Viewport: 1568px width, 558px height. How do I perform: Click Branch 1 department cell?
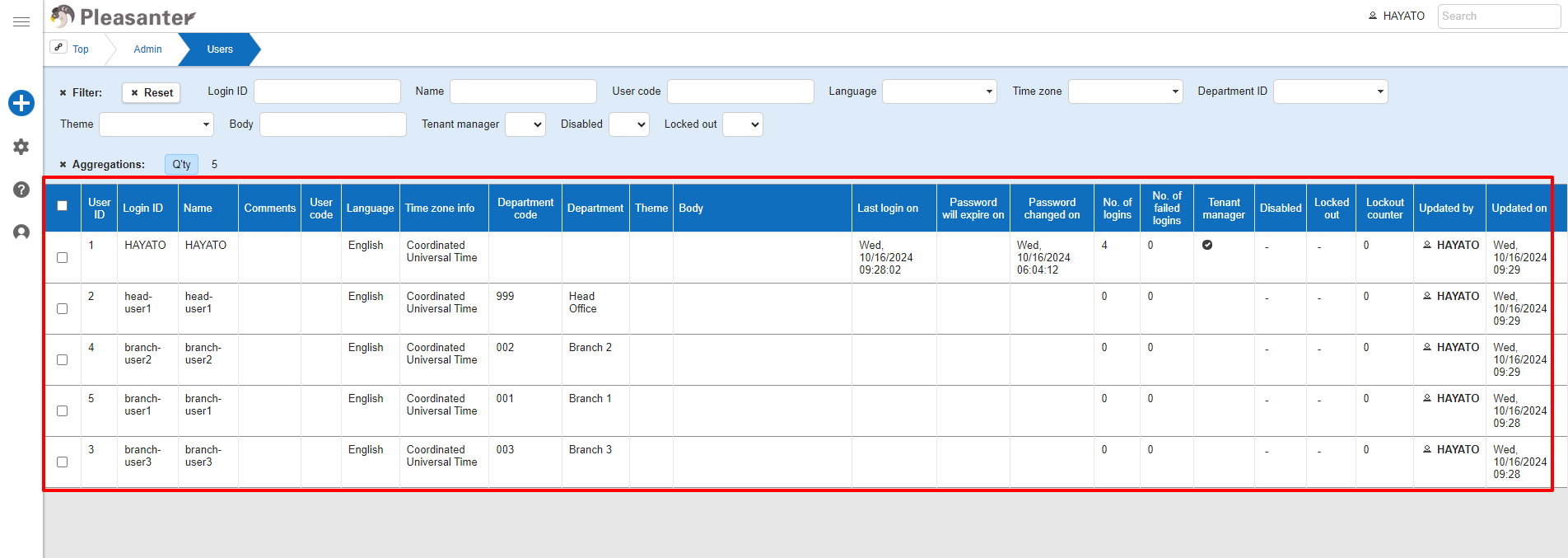(x=595, y=411)
